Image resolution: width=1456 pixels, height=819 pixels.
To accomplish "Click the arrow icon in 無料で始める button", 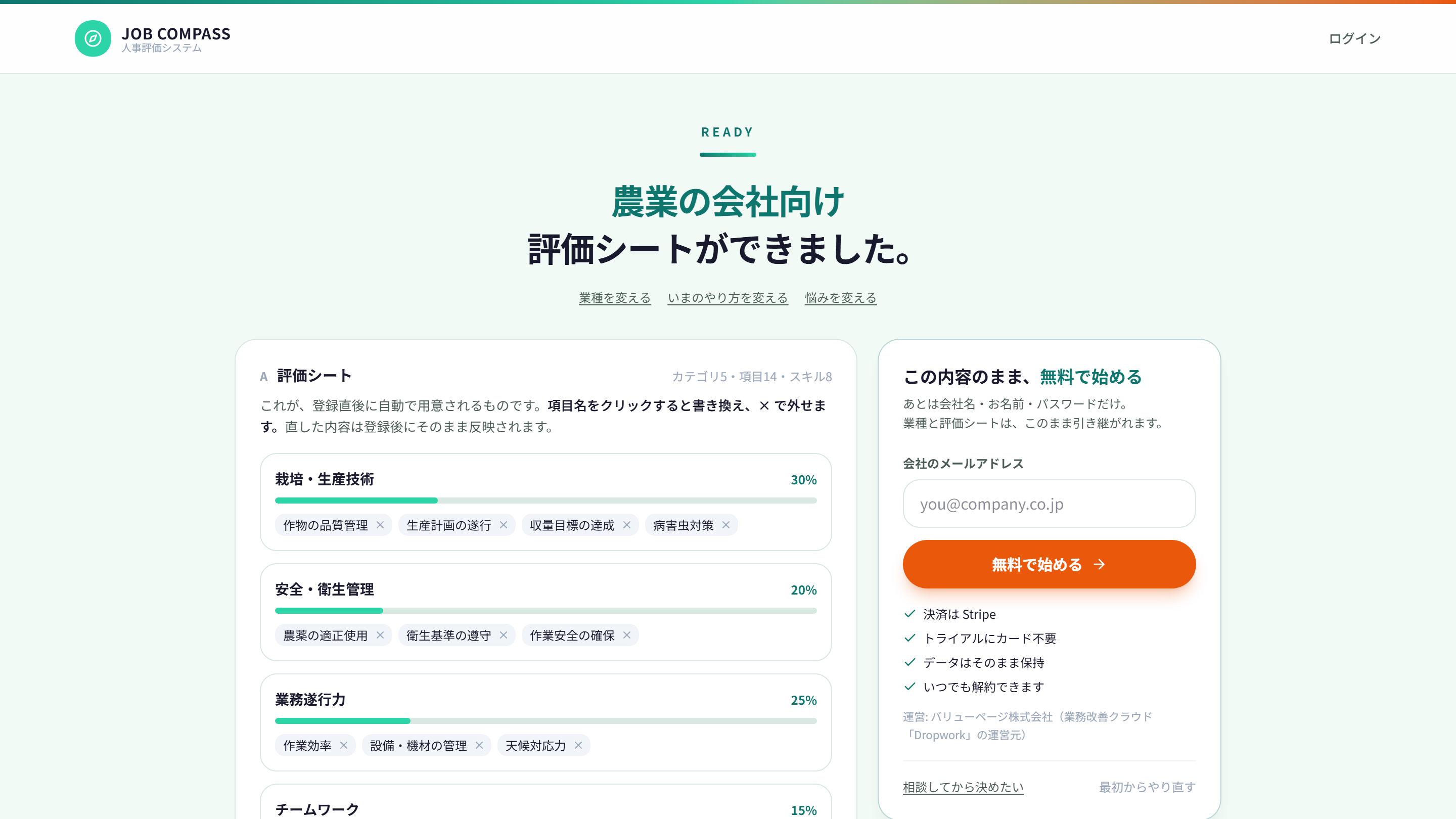I will click(x=1100, y=564).
